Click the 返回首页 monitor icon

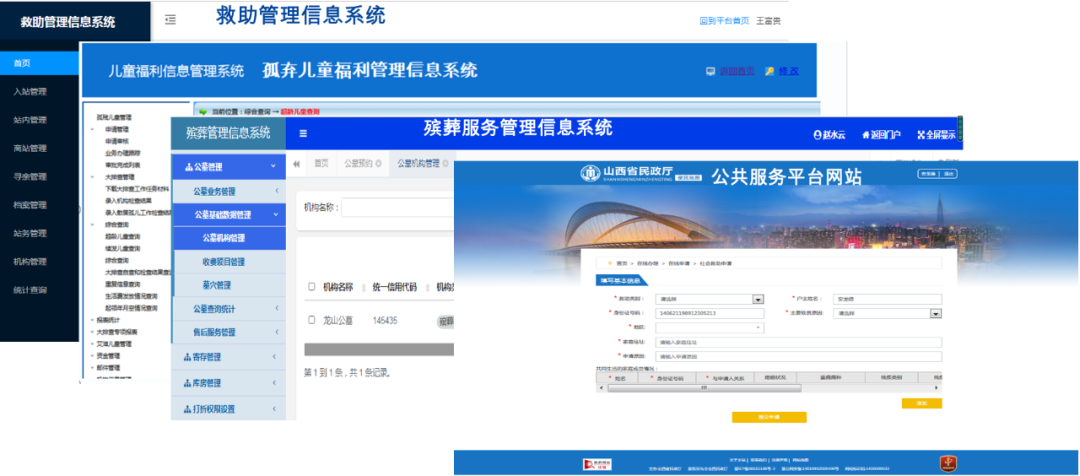click(x=710, y=71)
